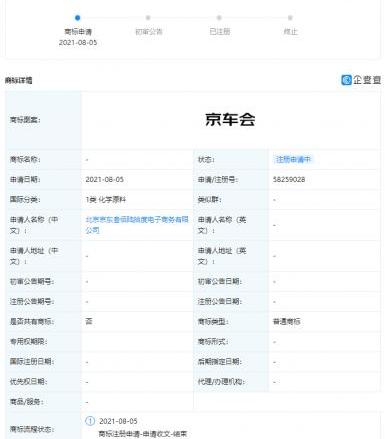
Task: Click the 国际分类 field label
Action: 25,199
